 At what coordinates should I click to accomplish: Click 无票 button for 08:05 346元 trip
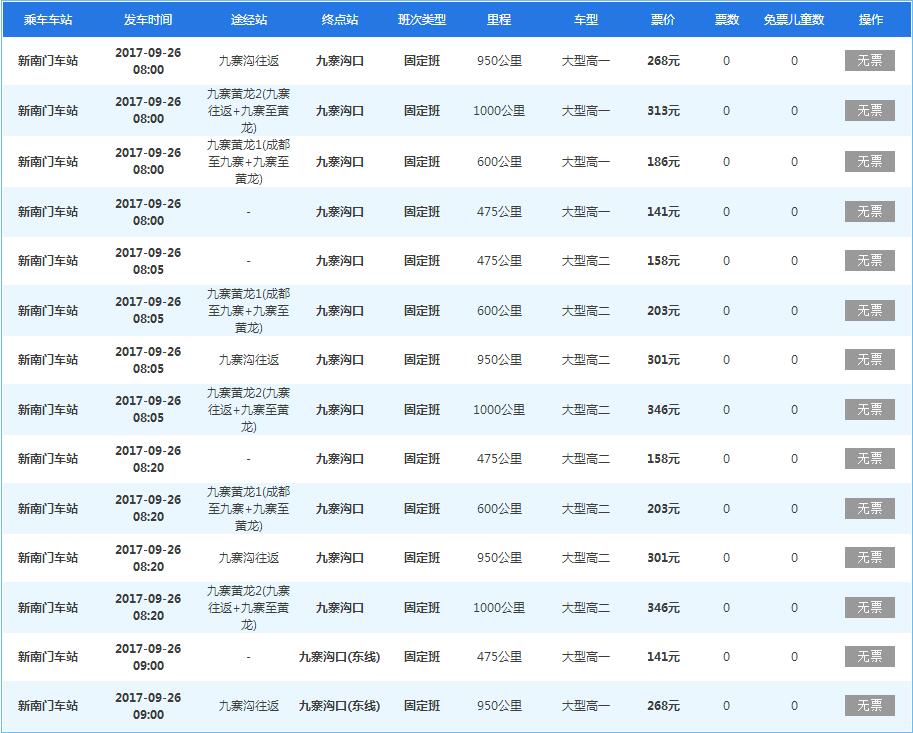coord(869,409)
